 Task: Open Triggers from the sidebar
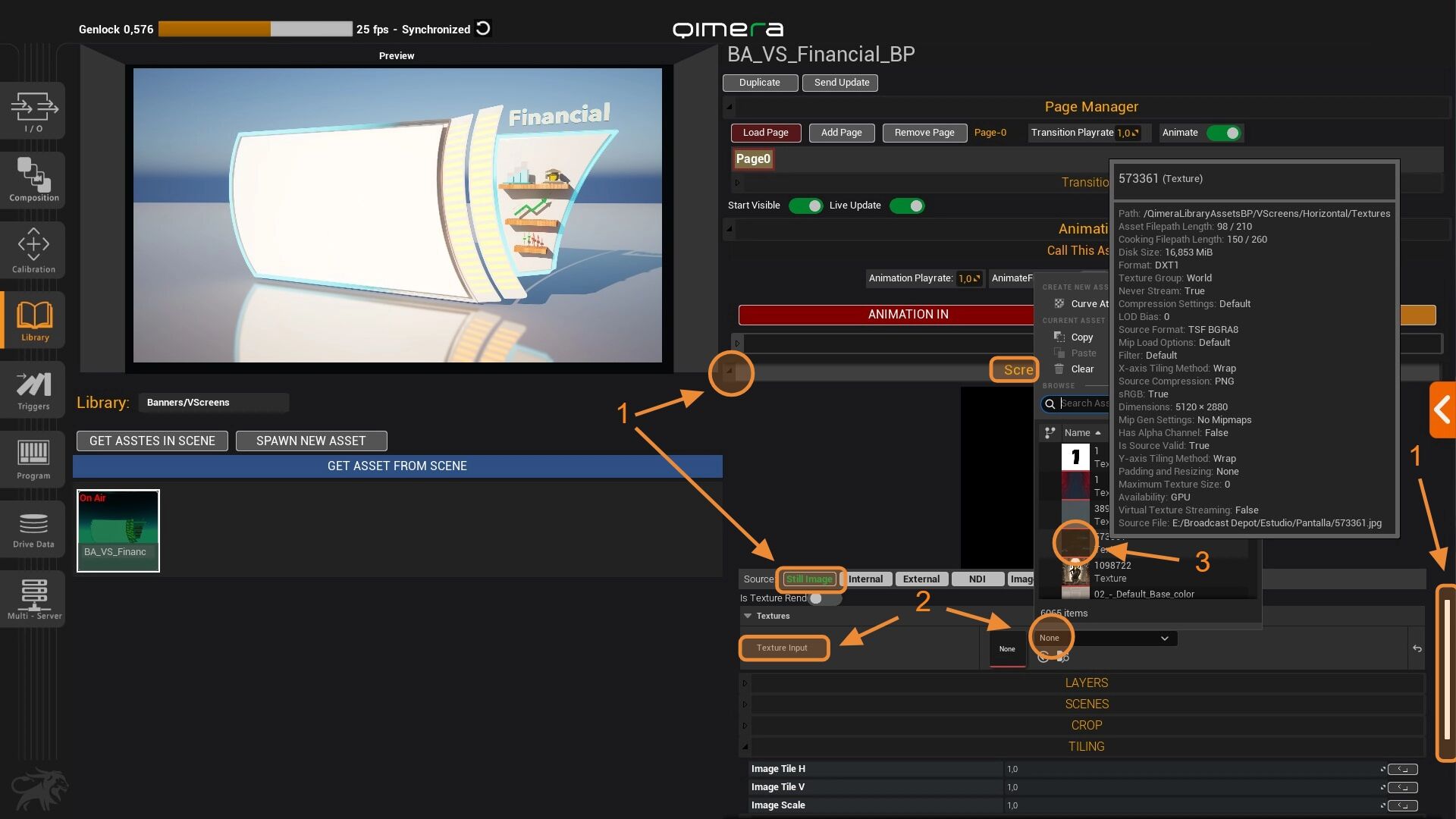point(33,390)
